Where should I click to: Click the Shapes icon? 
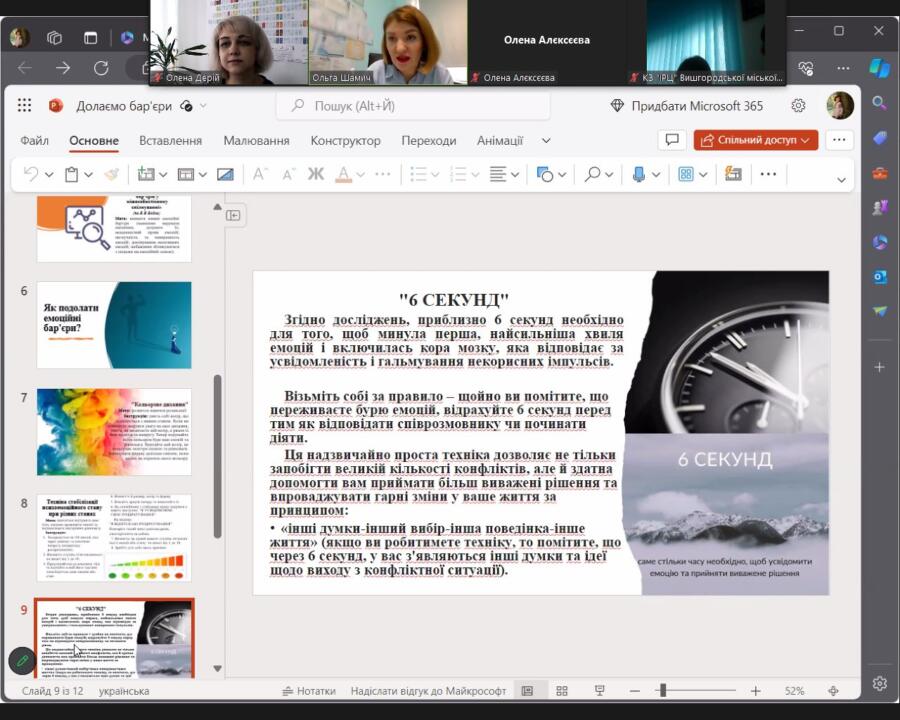click(544, 174)
